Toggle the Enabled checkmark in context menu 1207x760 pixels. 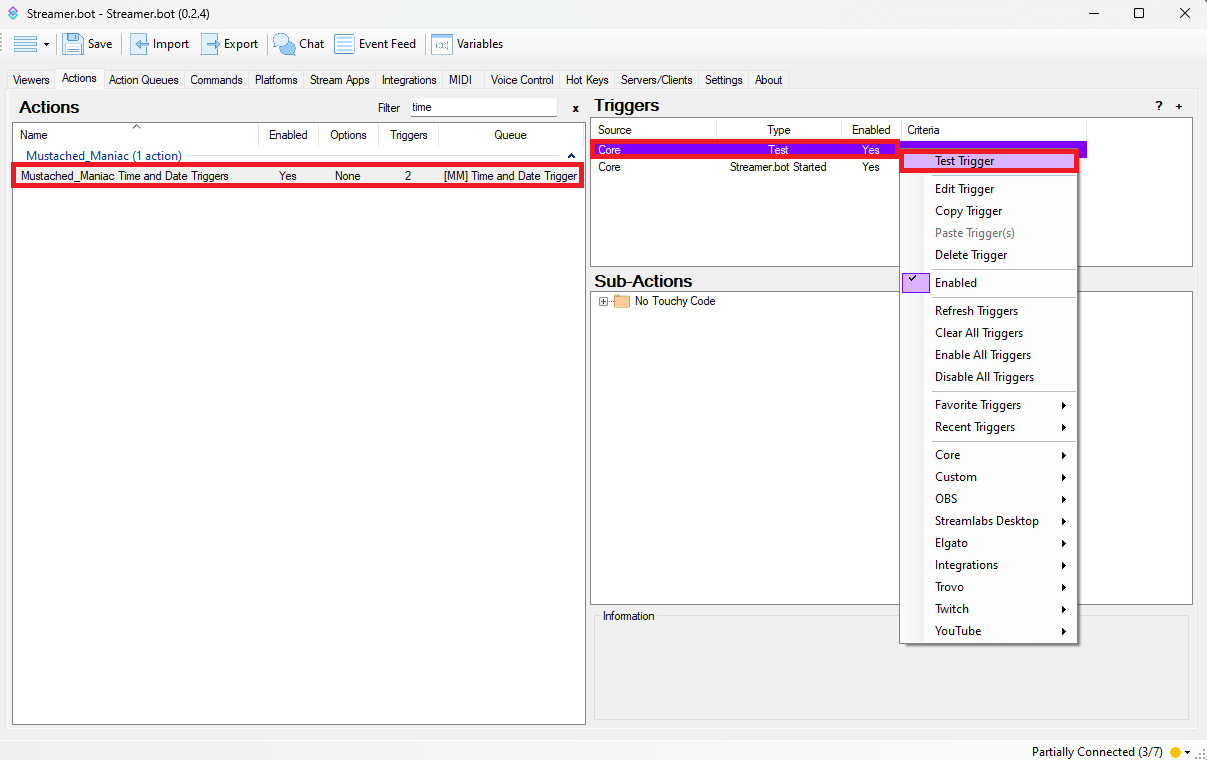916,283
